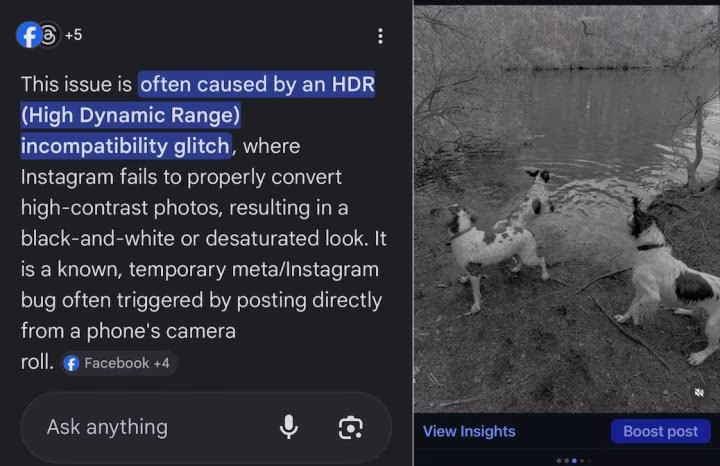The width and height of the screenshot is (720, 466).
Task: Open the three-dot more options menu
Action: click(x=380, y=36)
